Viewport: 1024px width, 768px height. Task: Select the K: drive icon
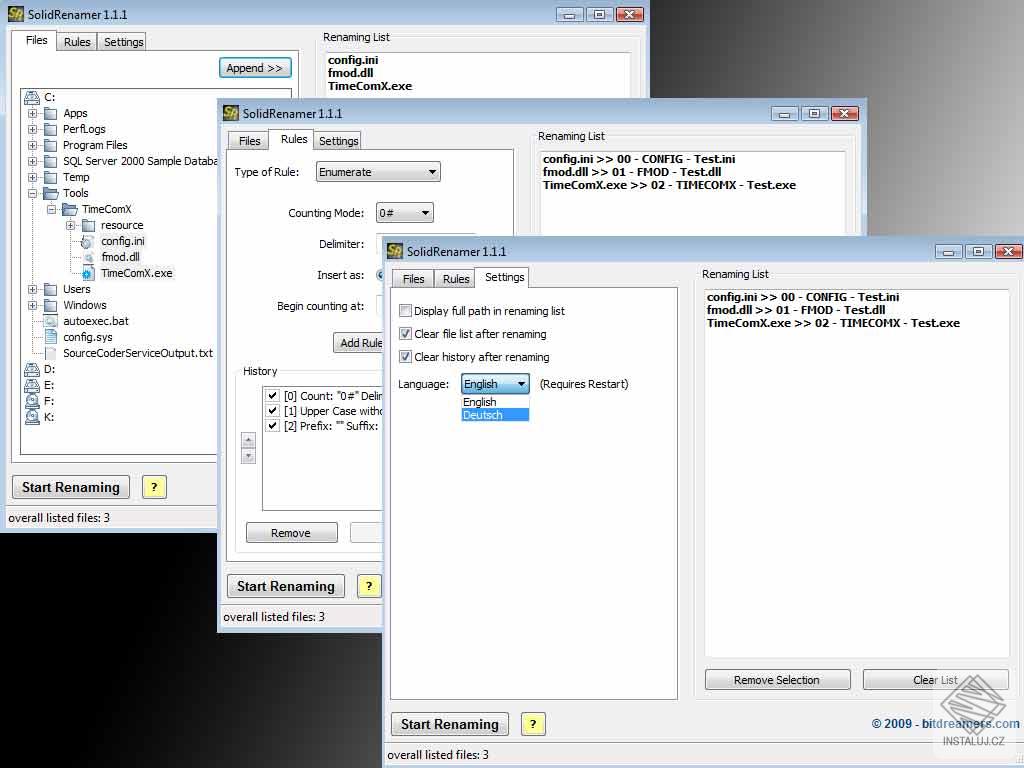32,417
